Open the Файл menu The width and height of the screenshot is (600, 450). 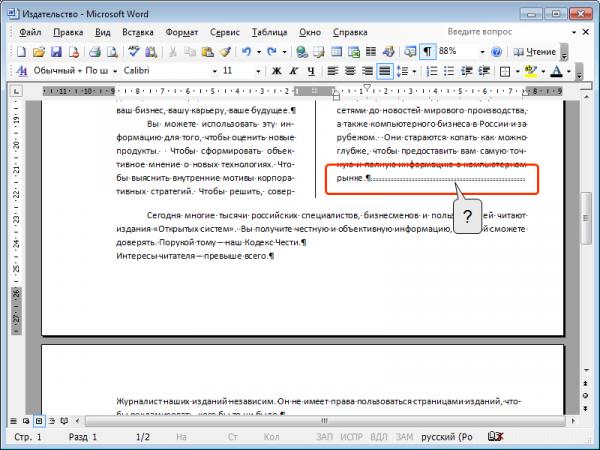coord(30,32)
